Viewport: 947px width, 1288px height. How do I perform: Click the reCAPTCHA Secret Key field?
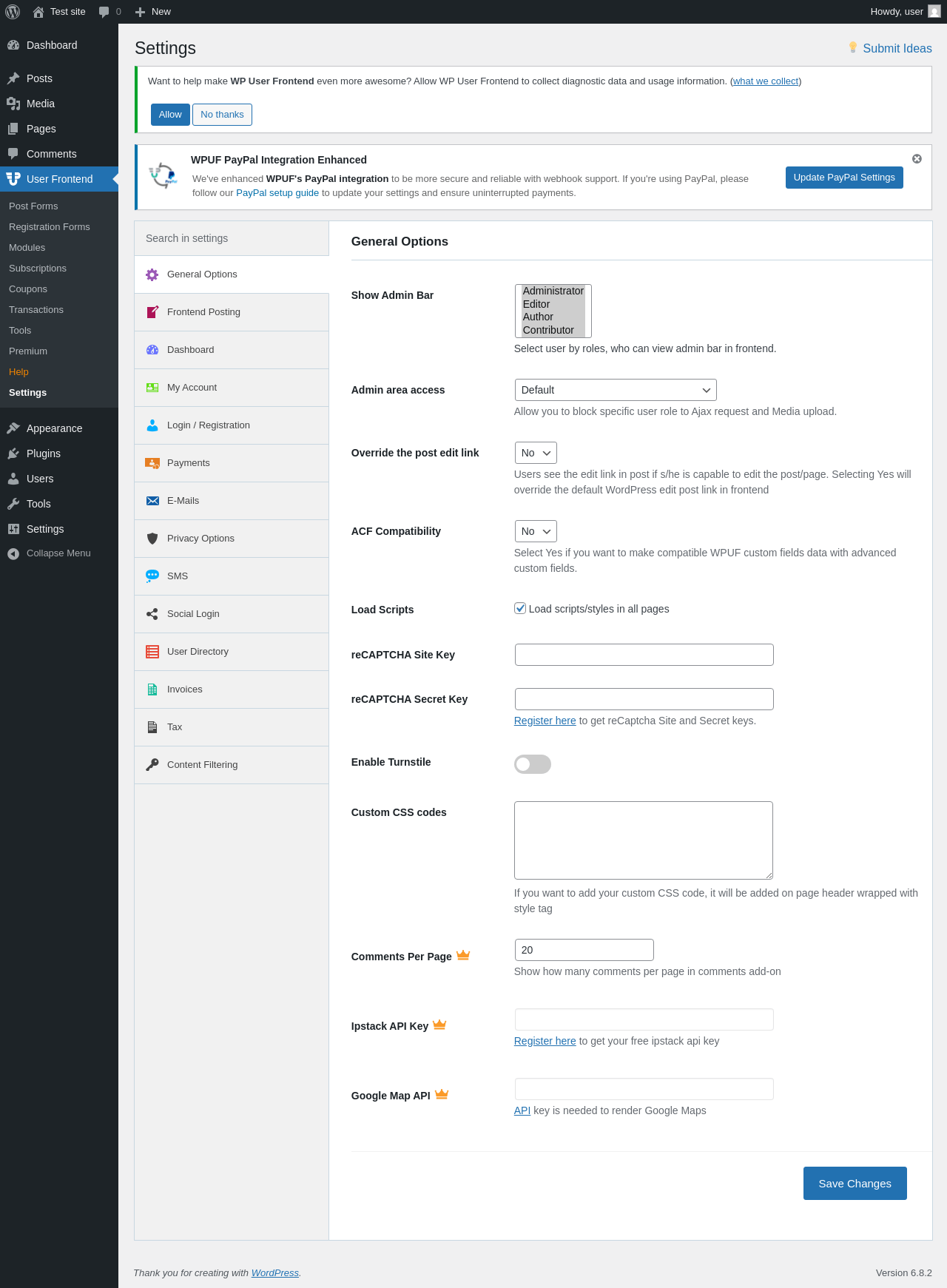644,699
